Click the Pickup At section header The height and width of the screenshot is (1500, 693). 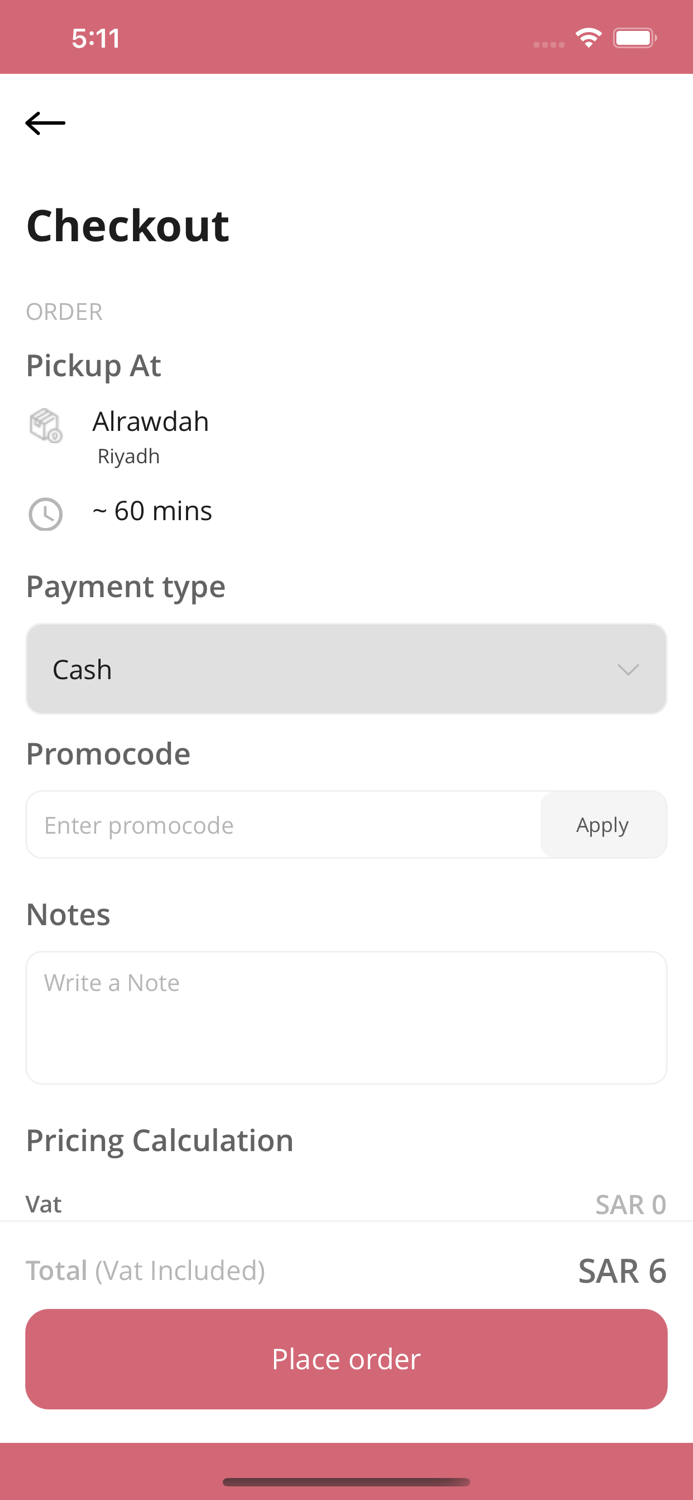click(93, 366)
